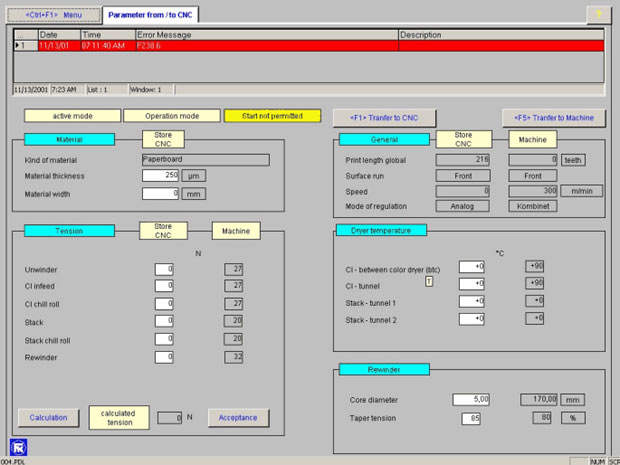Click the Material width input field
The image size is (620, 465).
(161, 194)
